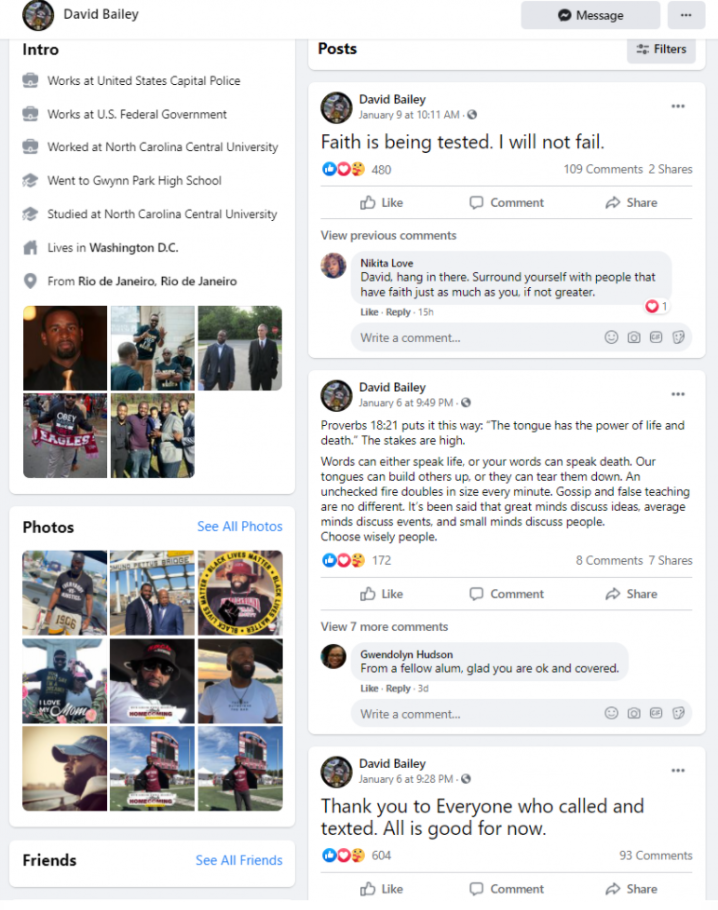Click emoji icon in first post's comment box

[x=611, y=337]
